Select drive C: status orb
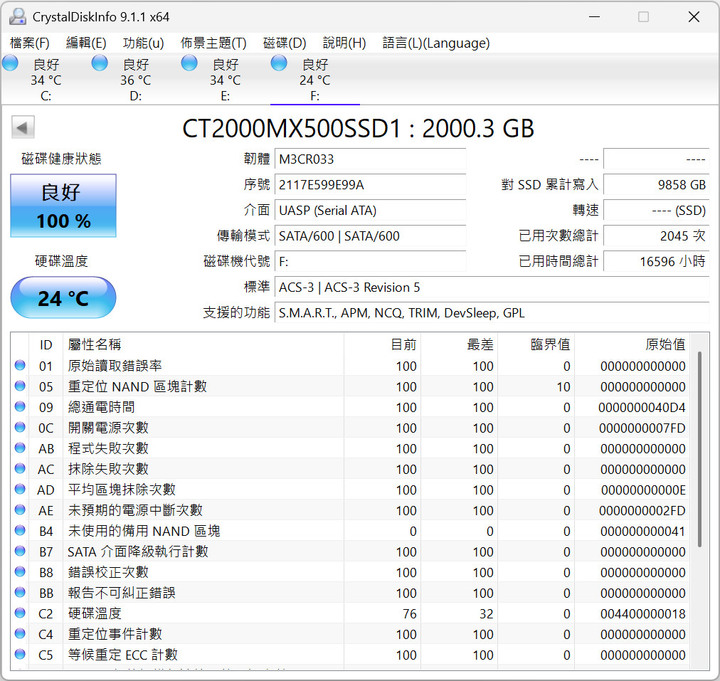 [10, 63]
